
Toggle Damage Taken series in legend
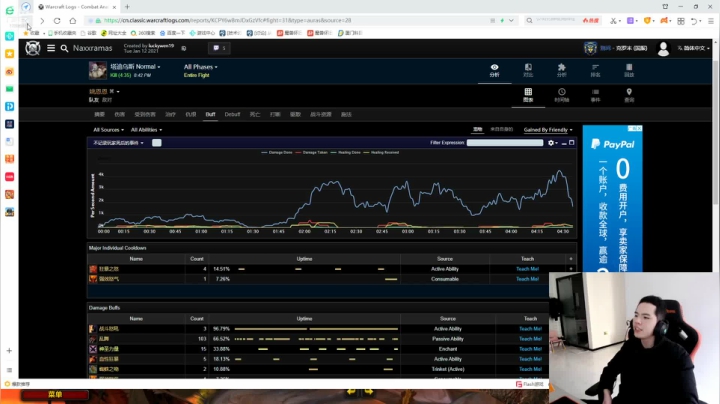click(312, 152)
